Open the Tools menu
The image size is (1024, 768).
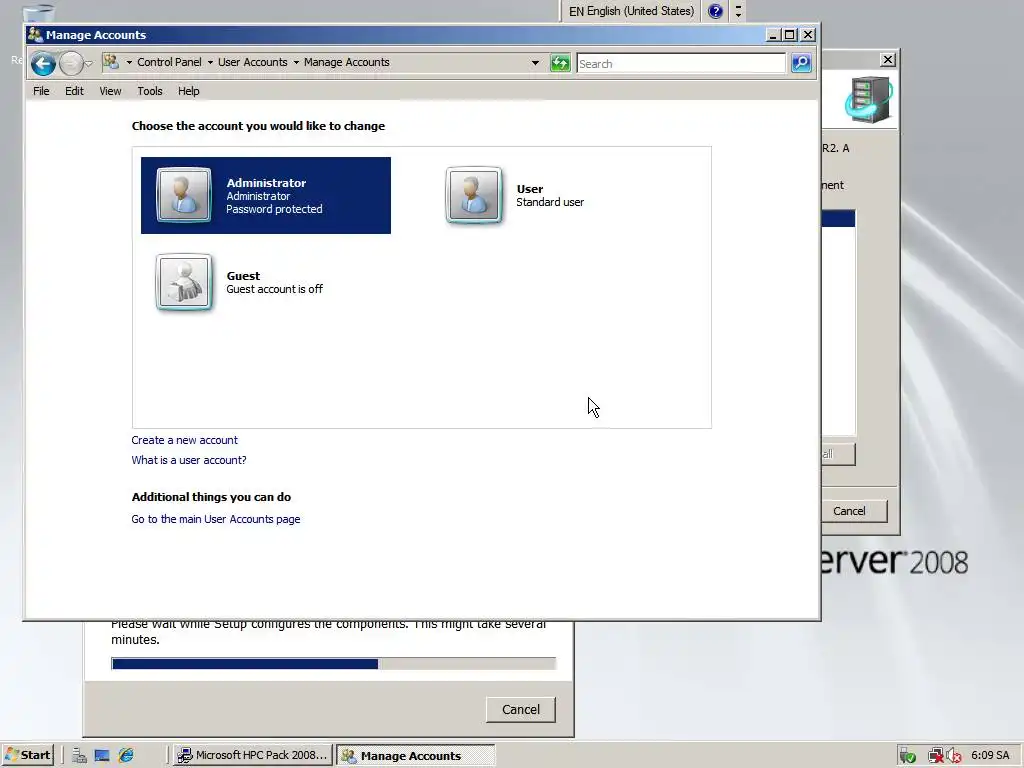pyautogui.click(x=150, y=91)
